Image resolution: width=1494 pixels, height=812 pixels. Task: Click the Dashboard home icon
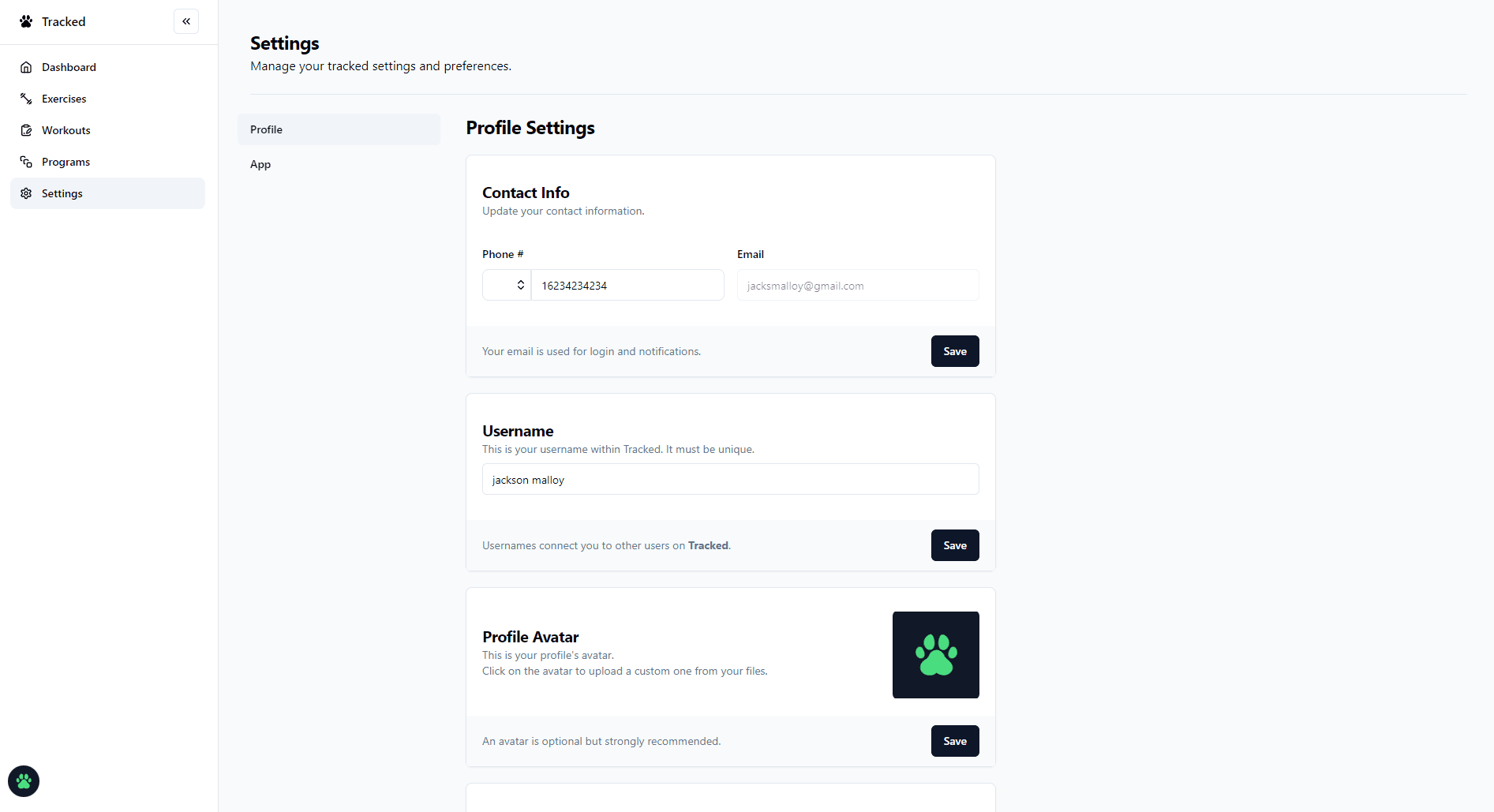26,67
